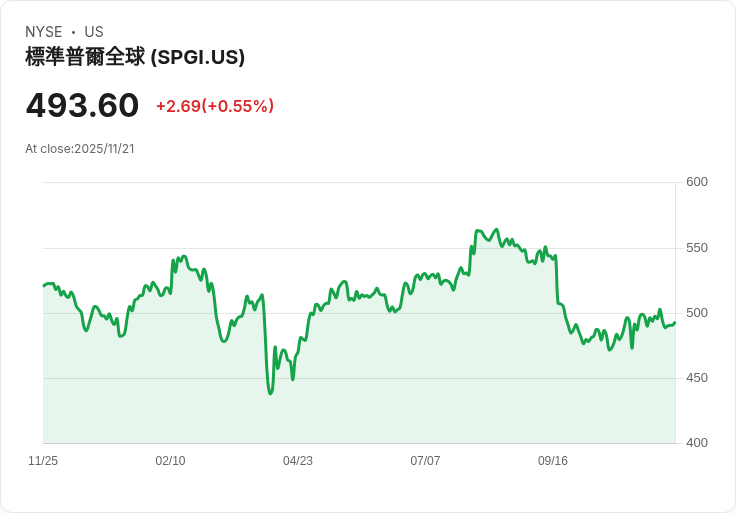Click the NYSE exchange label
736x513 pixels.
click(45, 32)
